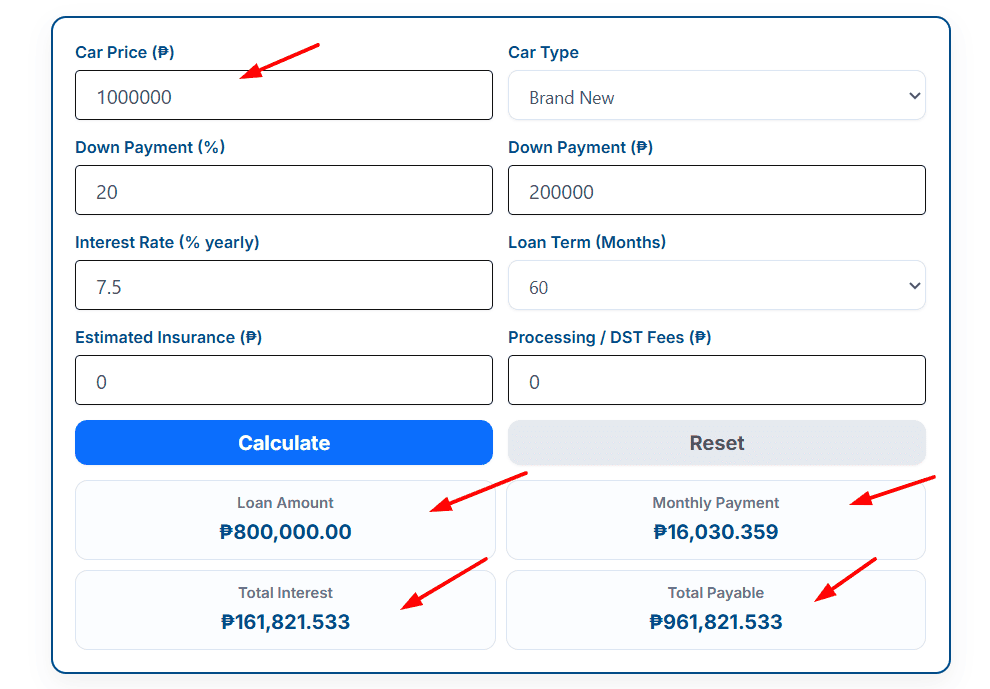
Task: Click the Total Interest result card
Action: pyautogui.click(x=284, y=609)
